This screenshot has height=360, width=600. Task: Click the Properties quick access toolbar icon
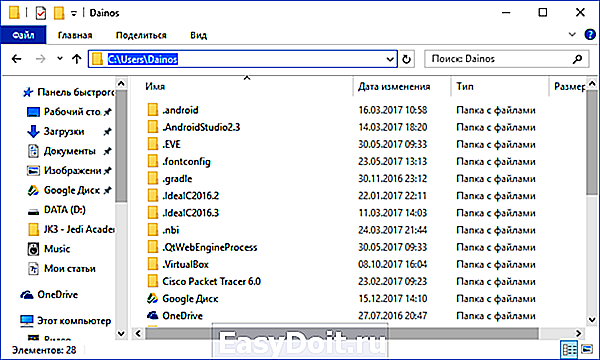pyautogui.click(x=41, y=13)
